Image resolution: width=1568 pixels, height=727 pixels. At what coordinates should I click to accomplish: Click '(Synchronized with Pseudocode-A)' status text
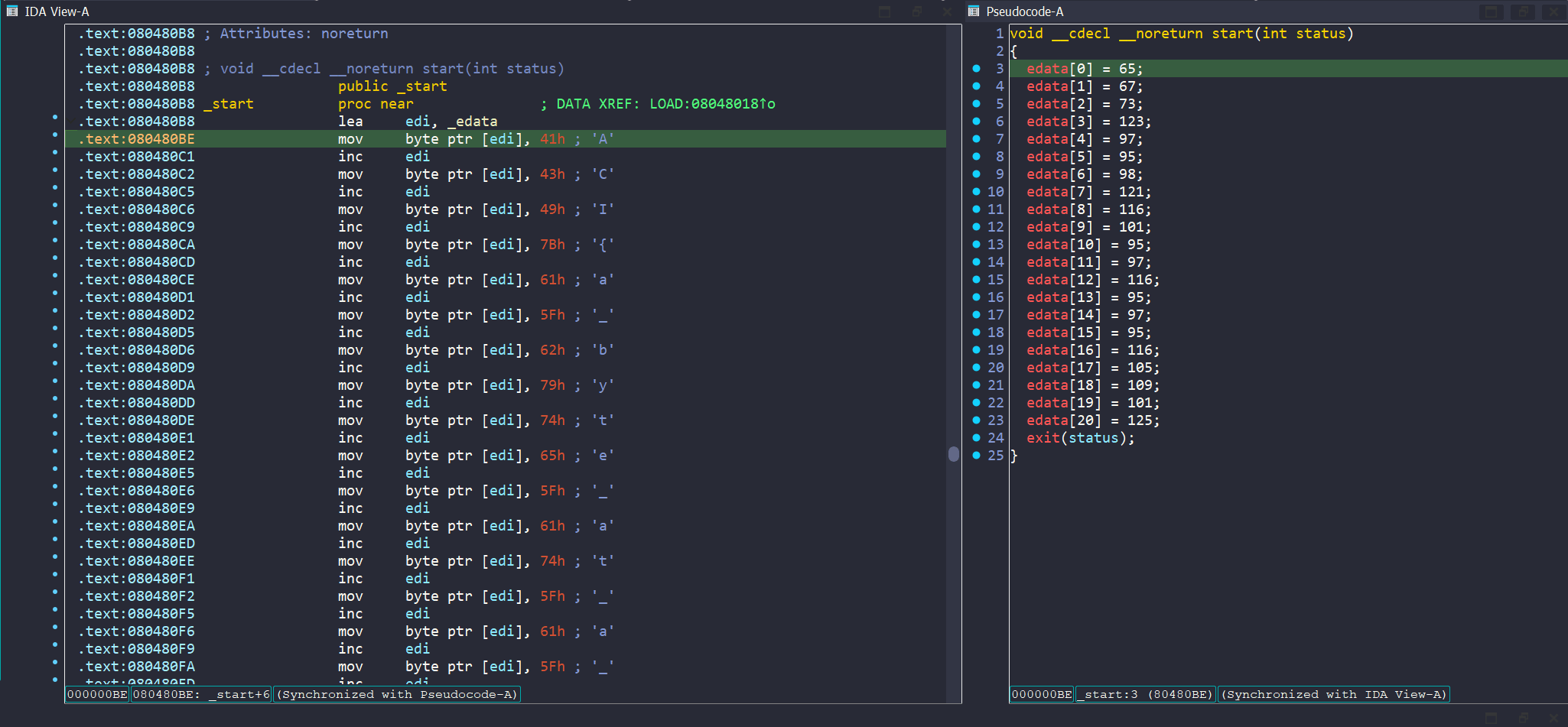point(396,694)
